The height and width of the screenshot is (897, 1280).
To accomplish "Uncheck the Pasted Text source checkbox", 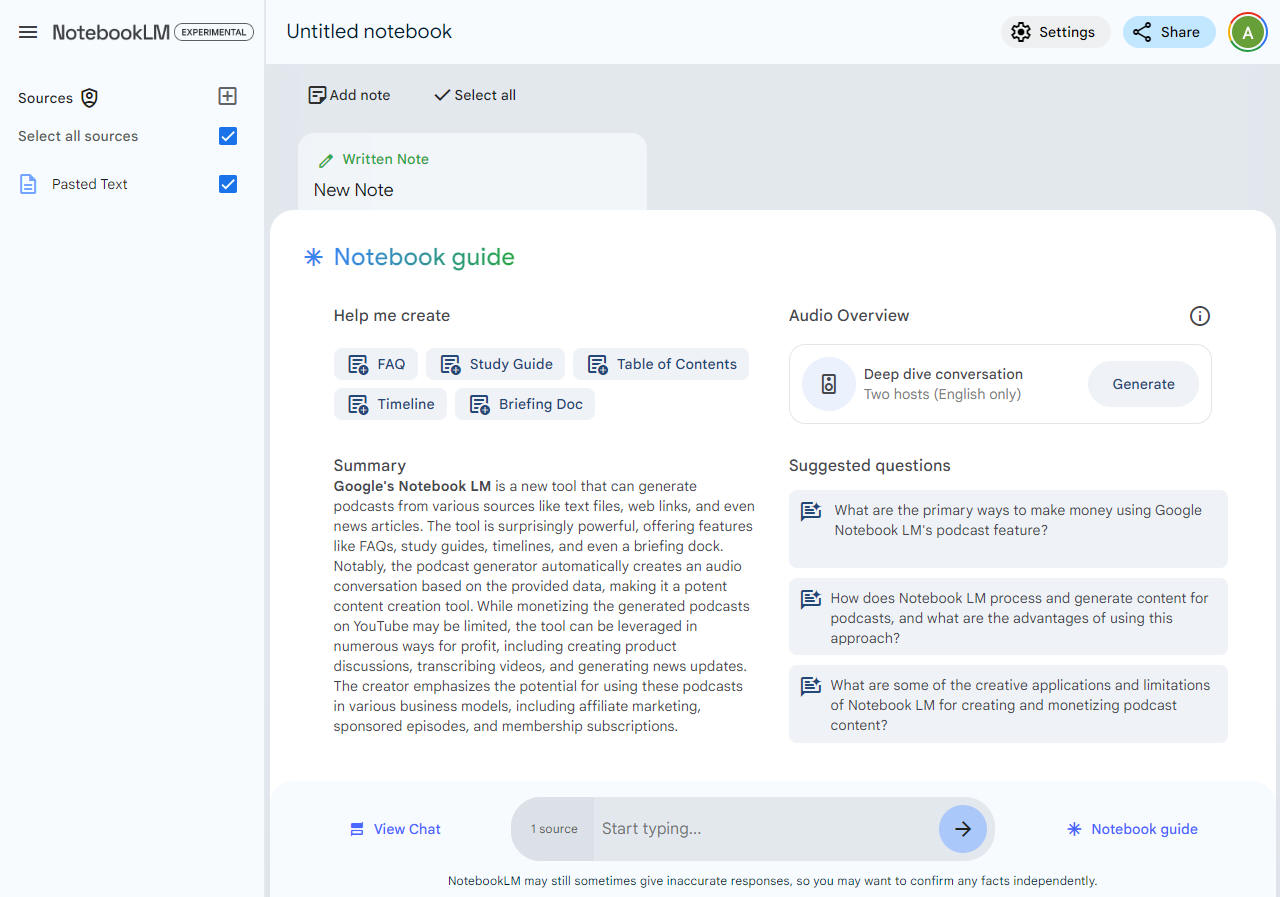I will [228, 184].
